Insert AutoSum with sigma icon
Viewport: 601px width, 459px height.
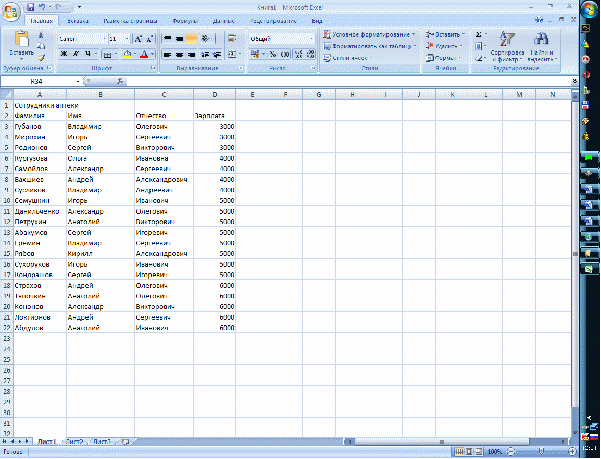[479, 34]
